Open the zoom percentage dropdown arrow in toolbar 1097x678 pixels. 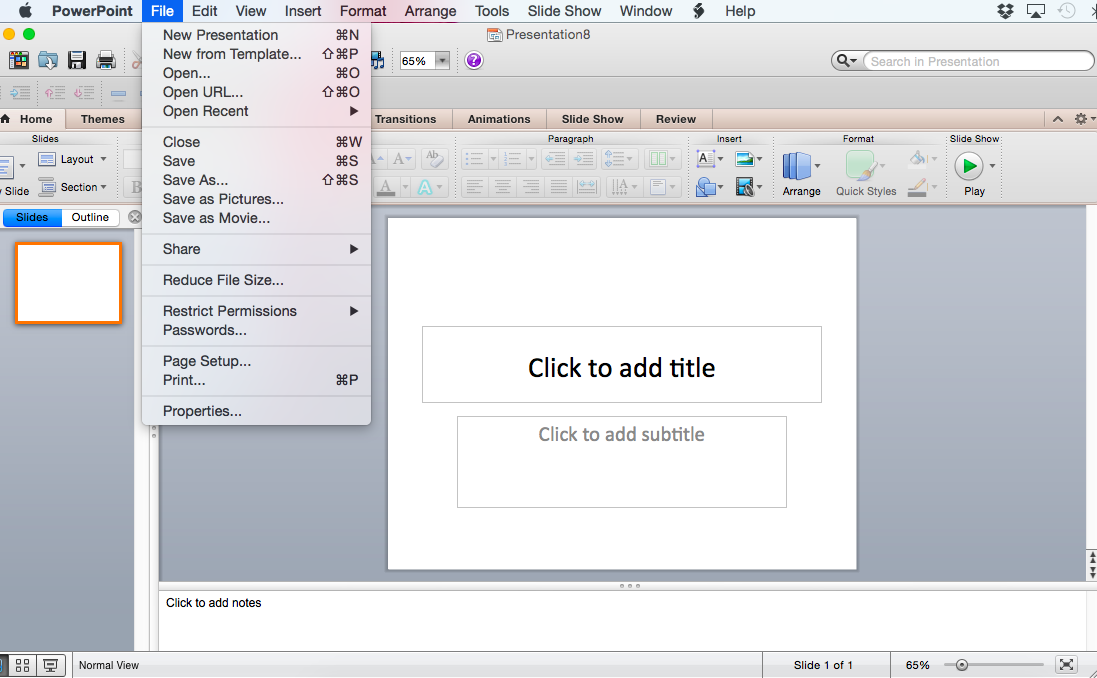tap(442, 61)
